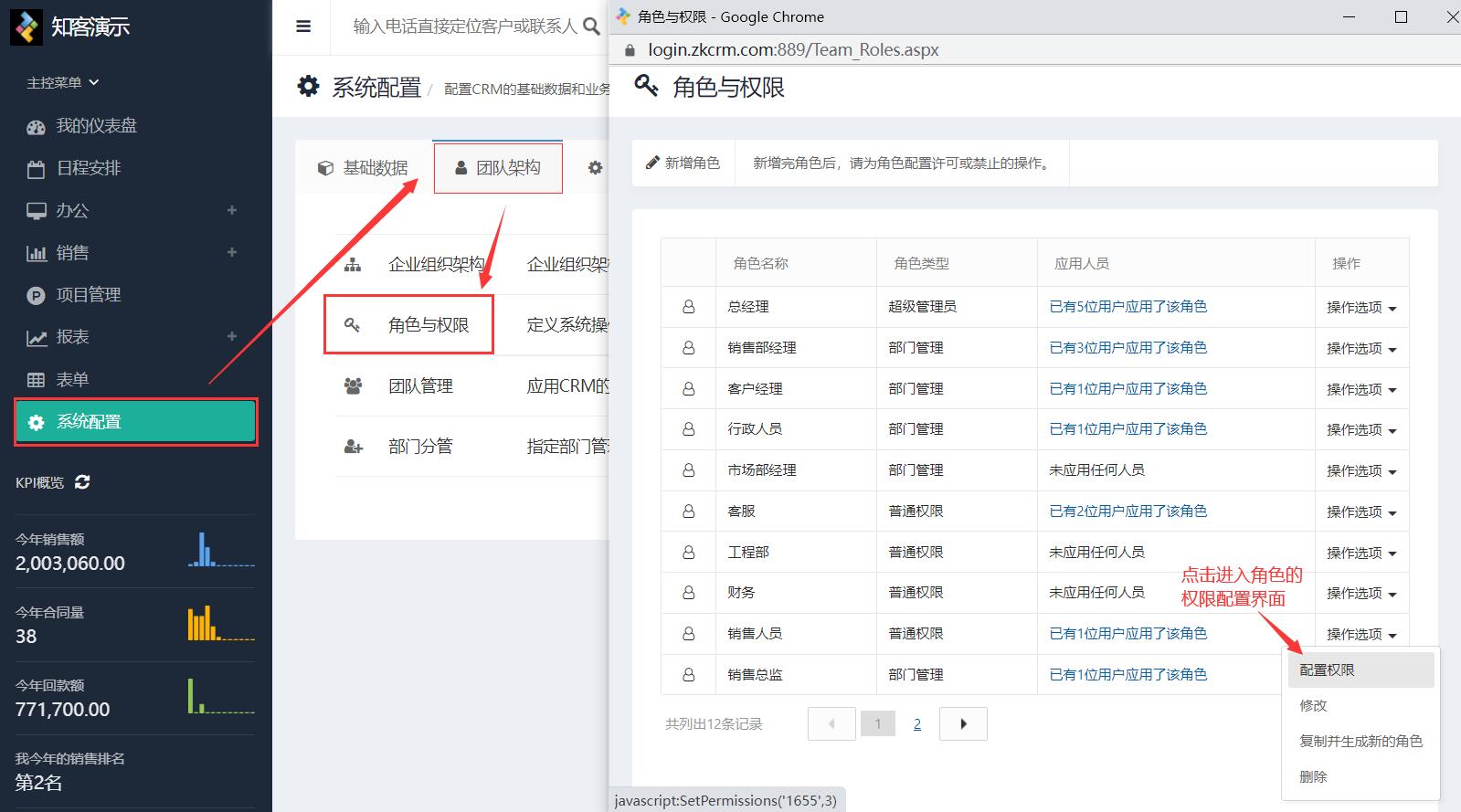Click the phone number search input field
The height and width of the screenshot is (812, 1461).
[464, 26]
